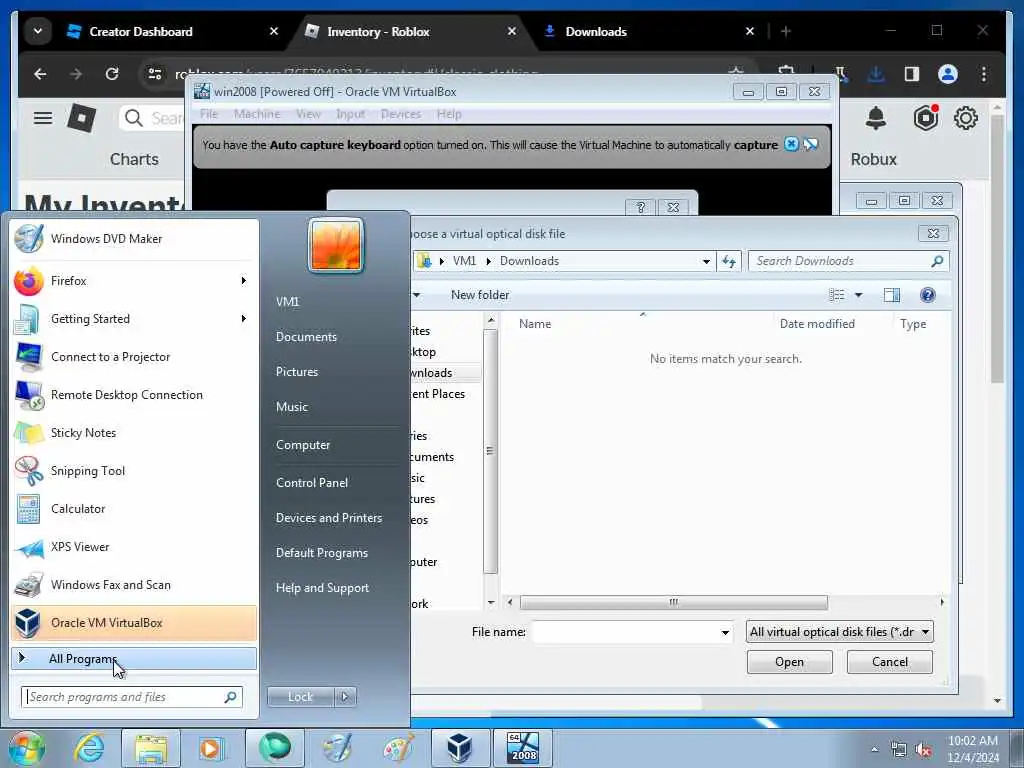Switch to VirtualBox Manager taskbar icon
Viewport: 1024px width, 768px height.
[x=459, y=748]
